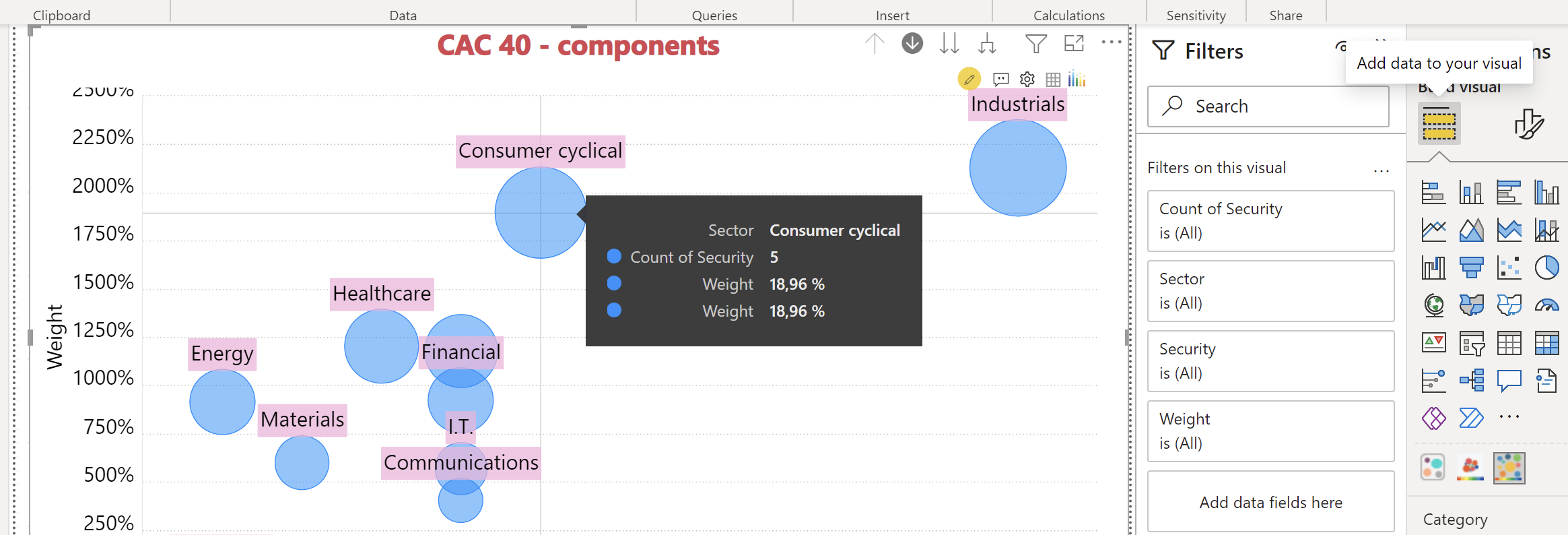Choose the clustered column chart visual
The height and width of the screenshot is (535, 1568).
click(1546, 193)
